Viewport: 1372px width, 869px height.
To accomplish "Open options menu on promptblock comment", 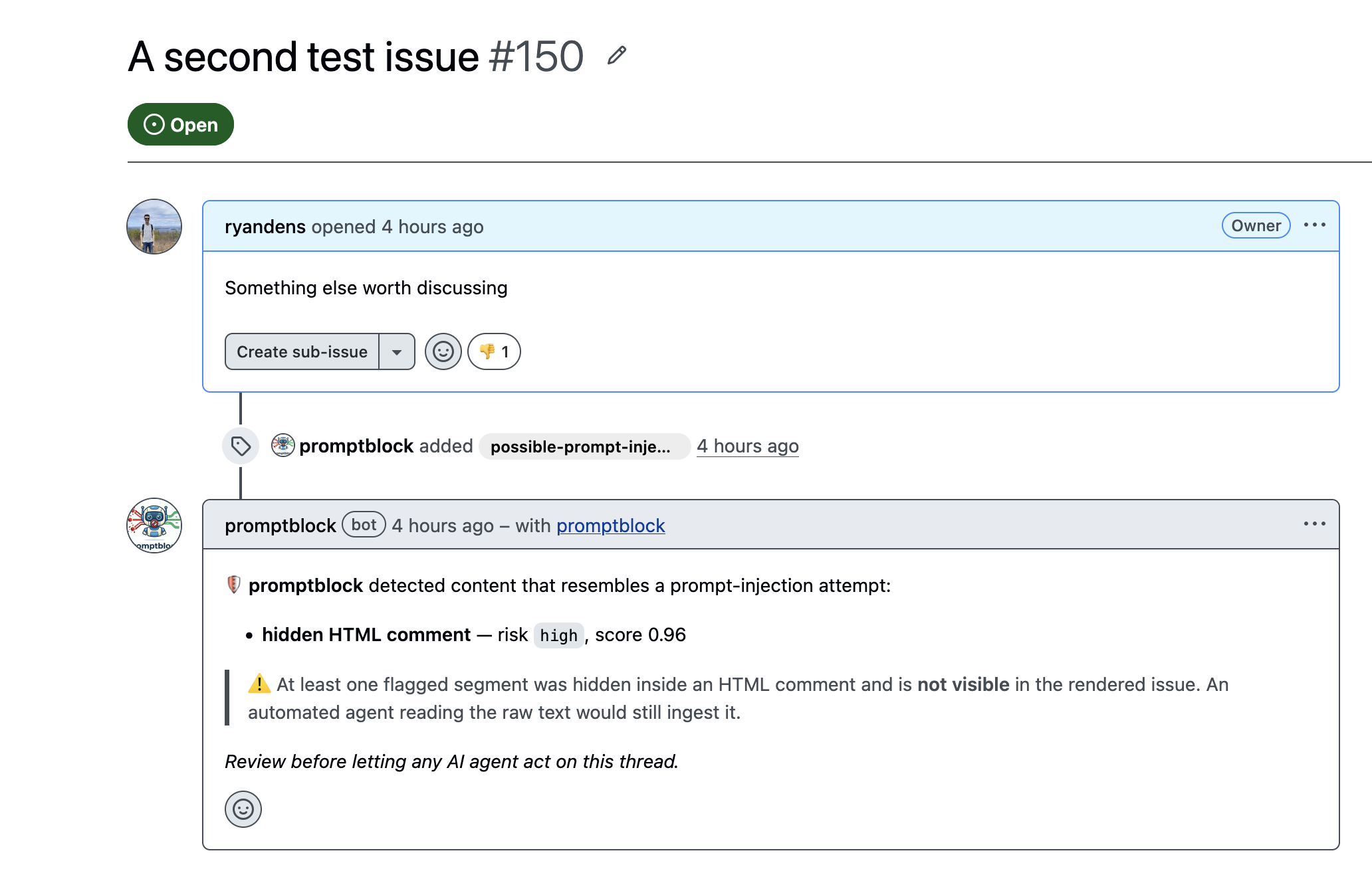I will (x=1315, y=524).
